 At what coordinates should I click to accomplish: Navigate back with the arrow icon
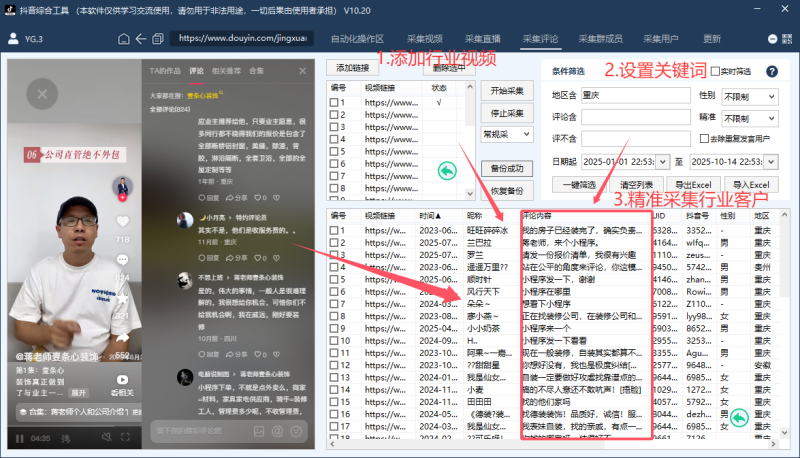(x=141, y=39)
